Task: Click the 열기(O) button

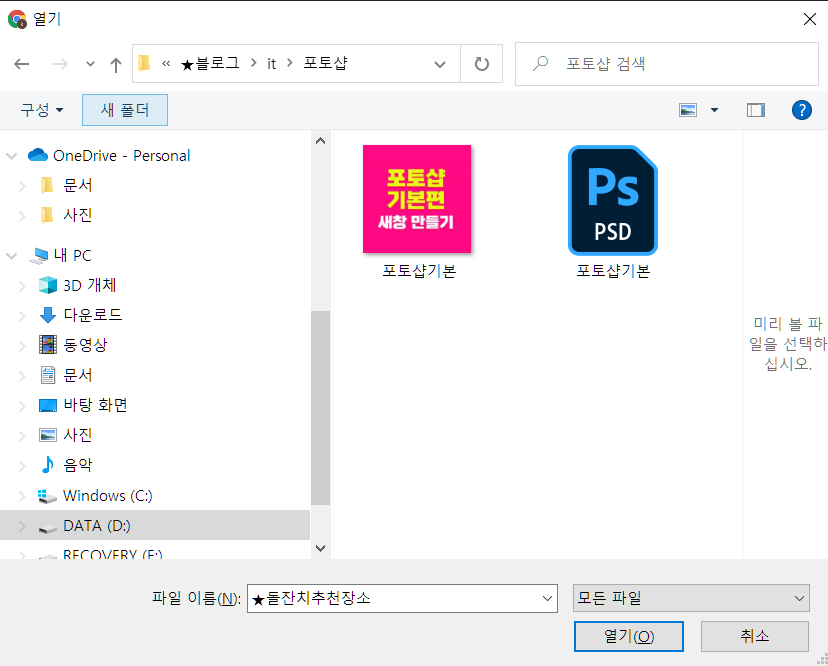Action: (x=628, y=636)
